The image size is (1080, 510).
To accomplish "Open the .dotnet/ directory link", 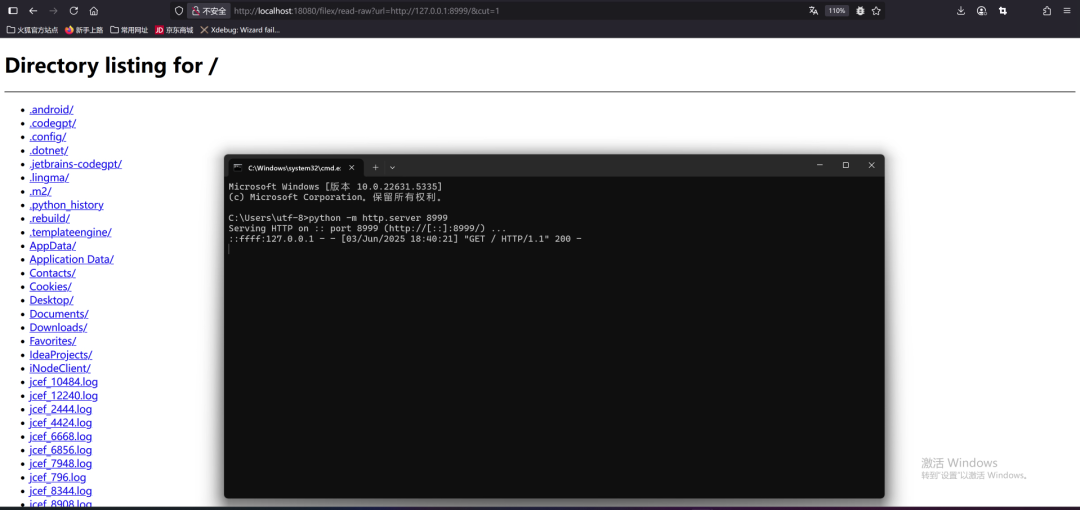I will [x=48, y=150].
